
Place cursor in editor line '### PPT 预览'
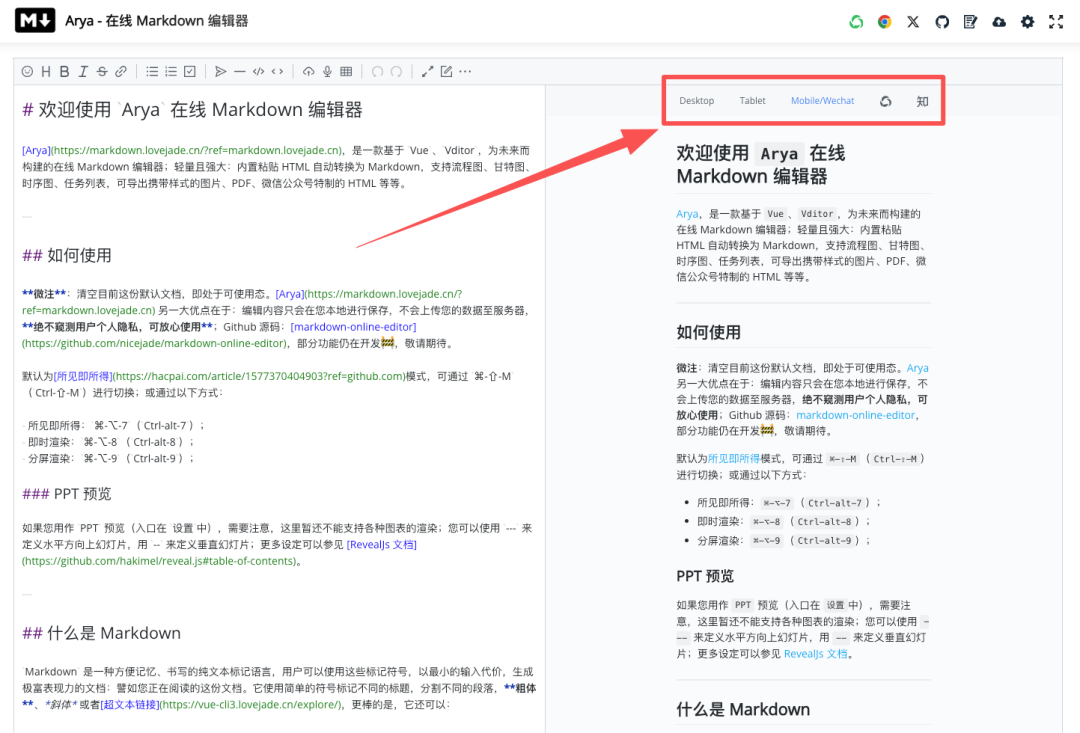pos(67,494)
